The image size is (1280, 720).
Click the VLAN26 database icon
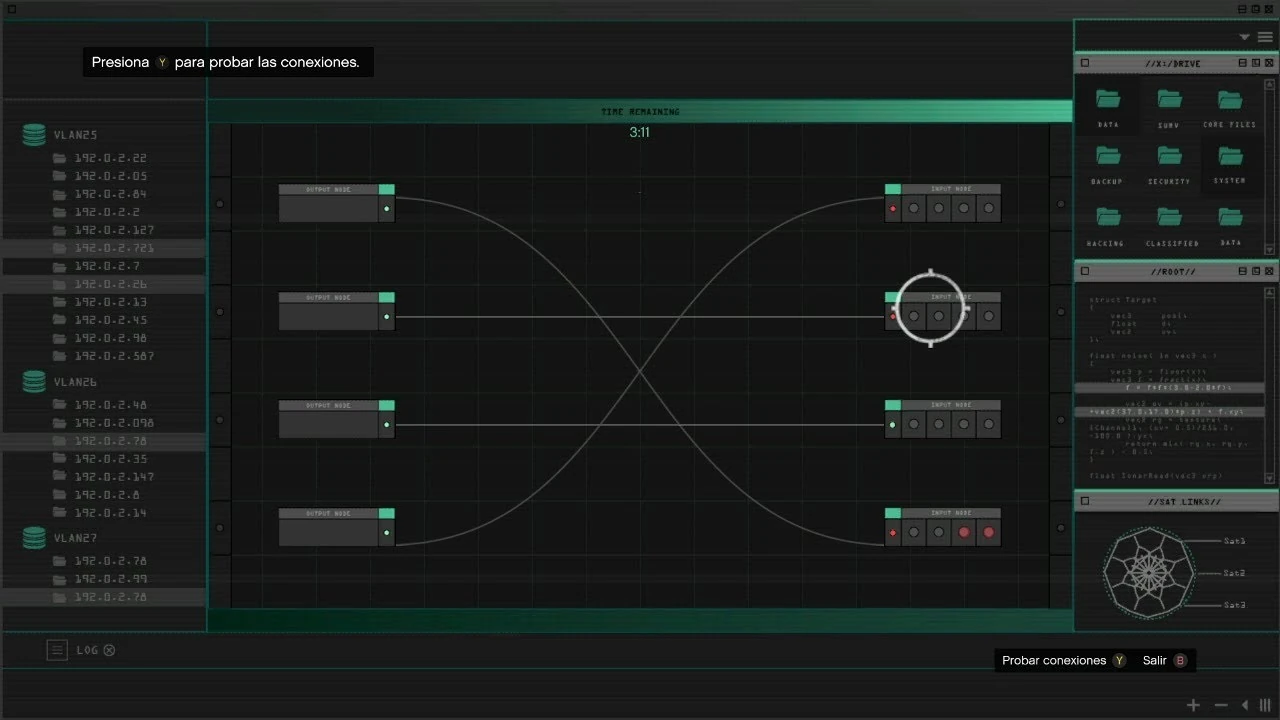(34, 382)
